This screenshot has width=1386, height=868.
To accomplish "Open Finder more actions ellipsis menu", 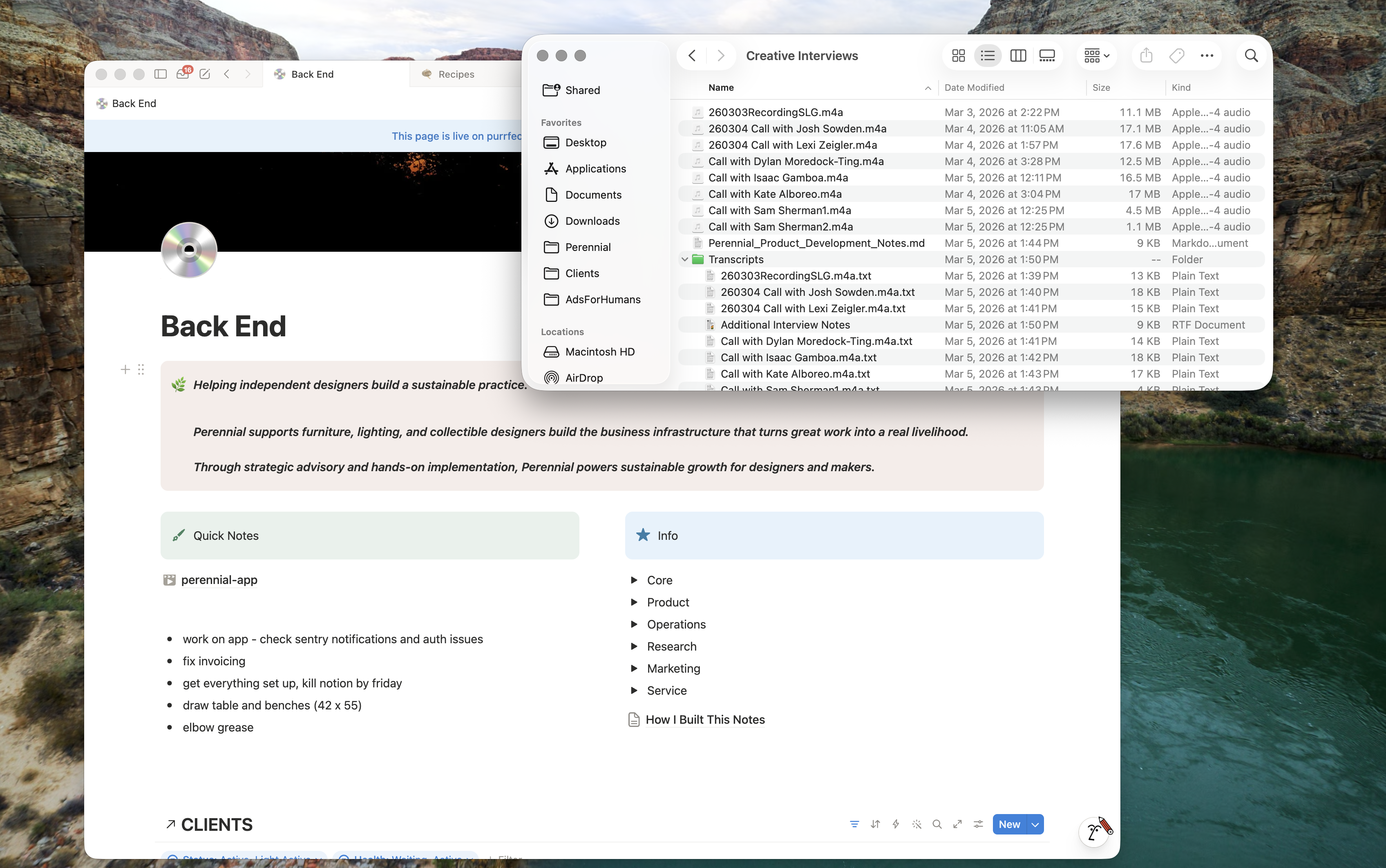I will coord(1207,56).
